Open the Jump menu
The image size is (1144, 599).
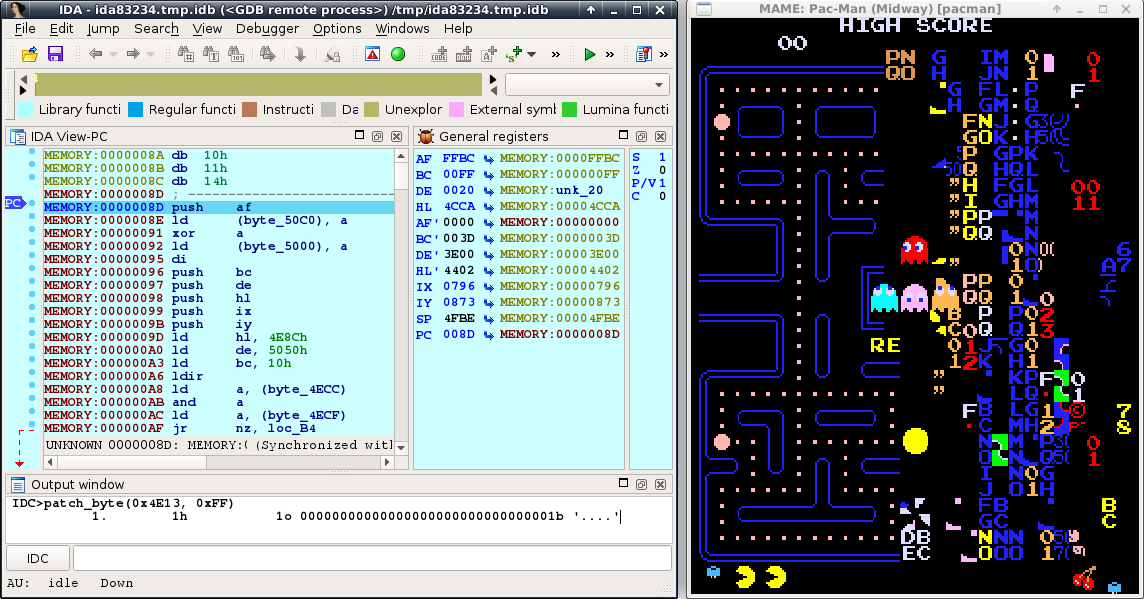tap(103, 28)
